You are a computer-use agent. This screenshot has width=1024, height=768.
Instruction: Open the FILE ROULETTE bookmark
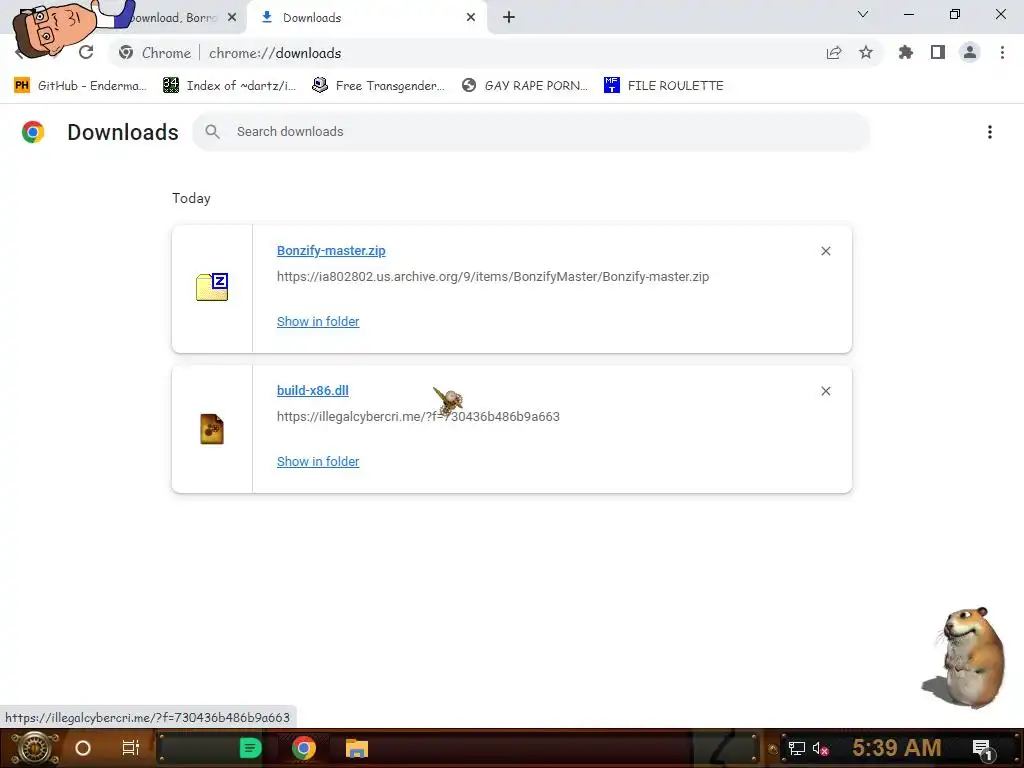pos(664,86)
